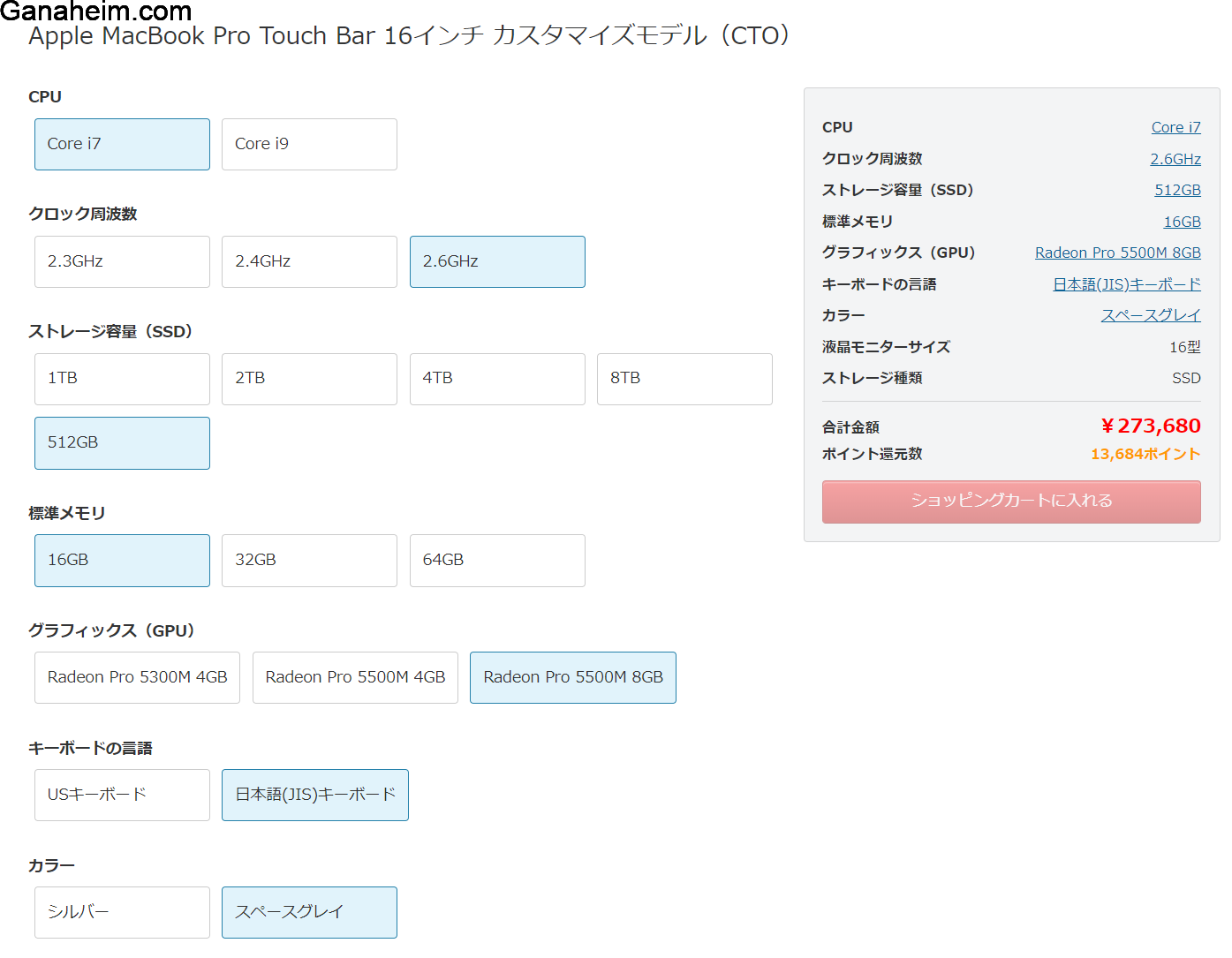The width and height of the screenshot is (1232, 958).
Task: Select 2.3GHz clock frequency
Action: (122, 261)
